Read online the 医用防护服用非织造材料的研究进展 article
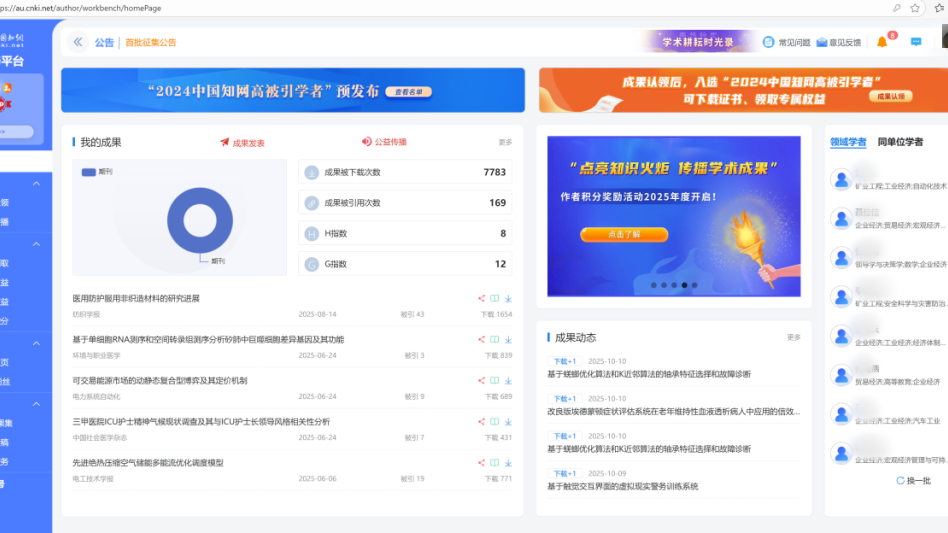 tap(495, 298)
